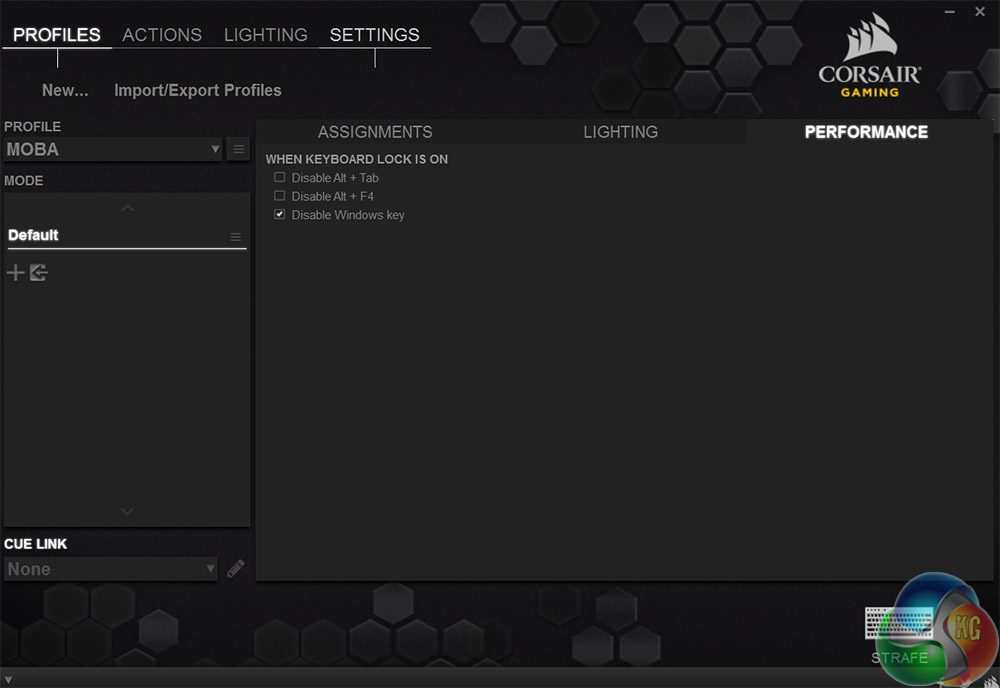Select the PERFORMANCE sub-tab

(x=866, y=132)
